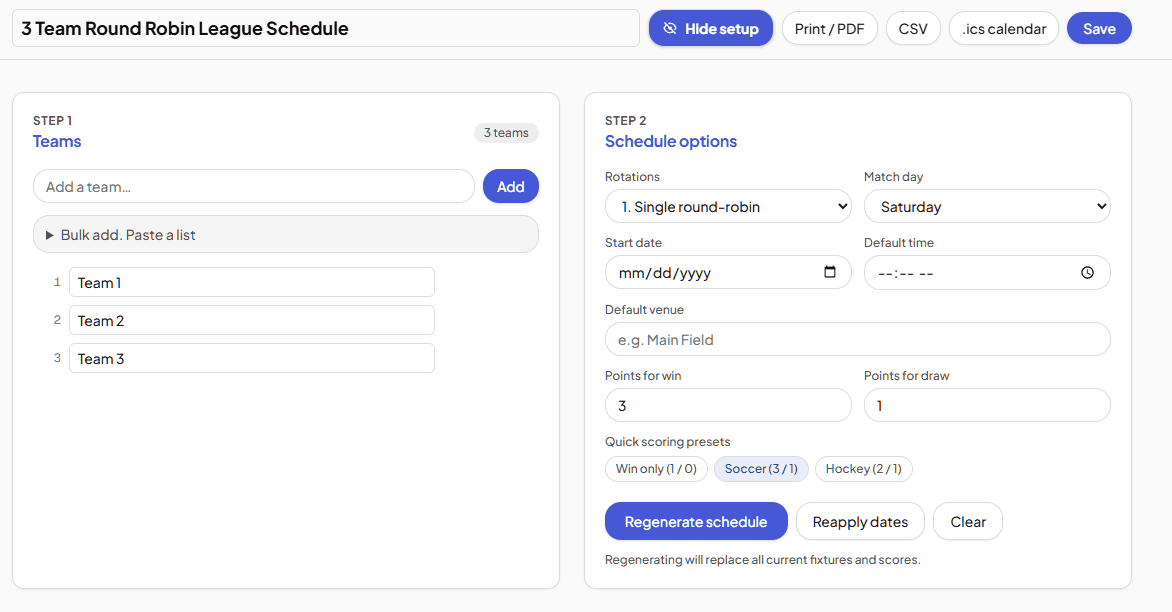Click the regenerating warning text

pos(762,560)
